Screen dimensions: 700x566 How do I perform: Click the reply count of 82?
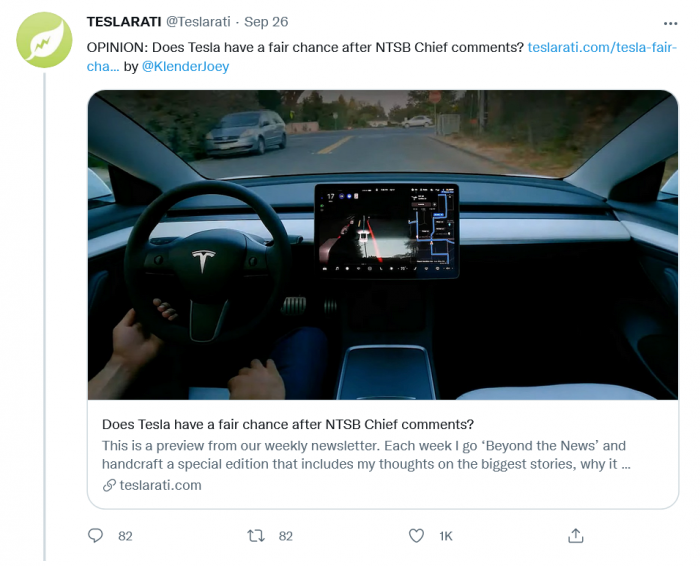[125, 536]
